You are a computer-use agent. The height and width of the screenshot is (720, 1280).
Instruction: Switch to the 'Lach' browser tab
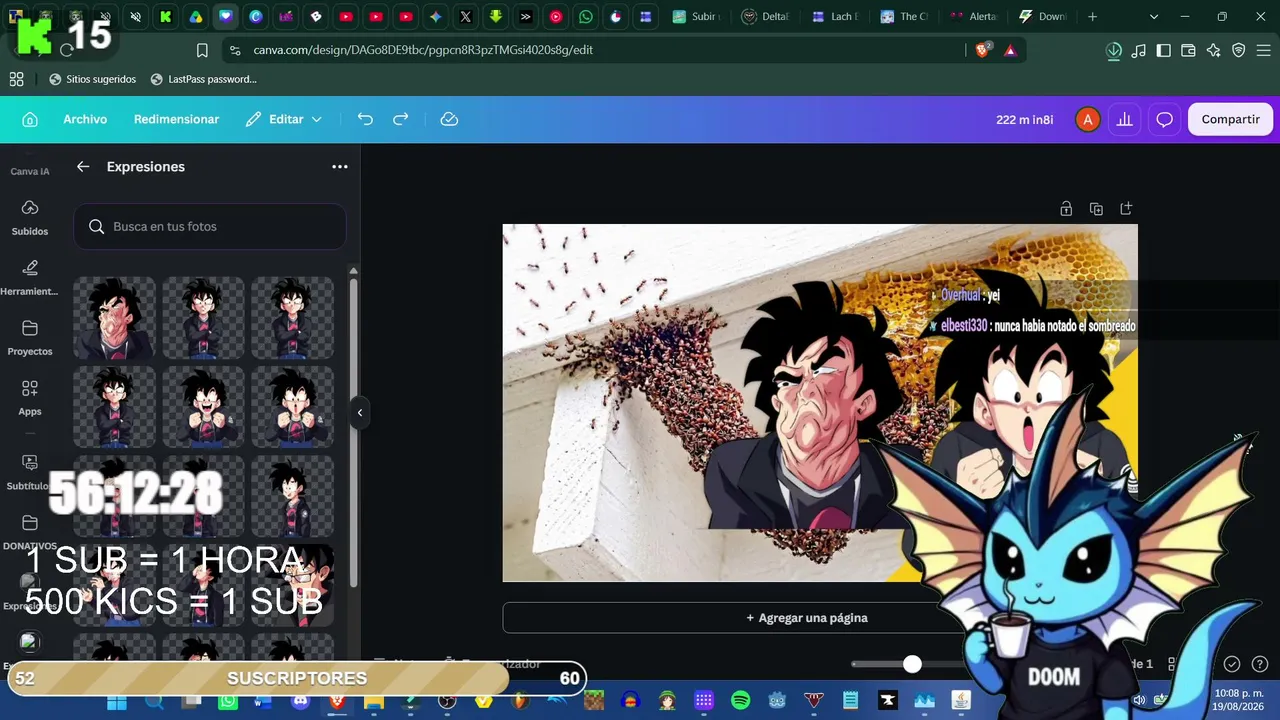[833, 17]
